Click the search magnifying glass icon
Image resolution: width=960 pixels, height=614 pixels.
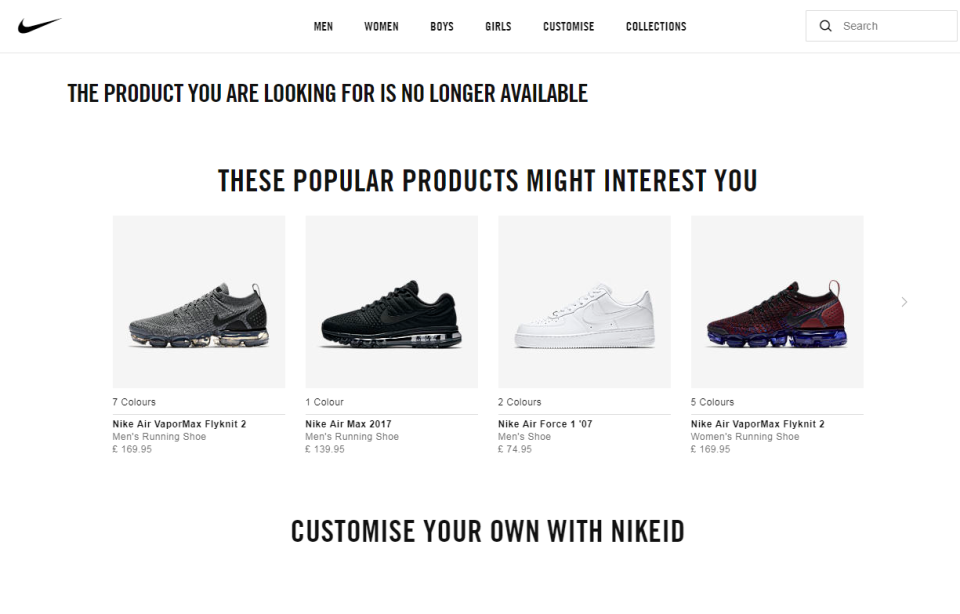[825, 25]
